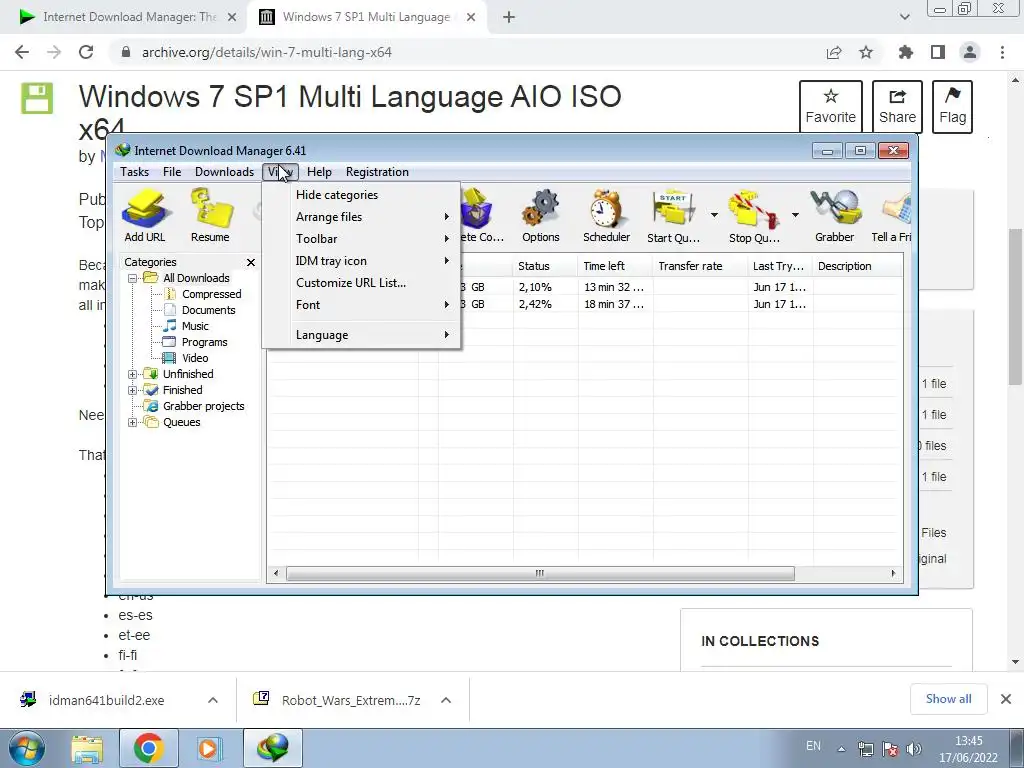This screenshot has width=1024, height=768.
Task: Open the Registration menu
Action: coord(377,172)
